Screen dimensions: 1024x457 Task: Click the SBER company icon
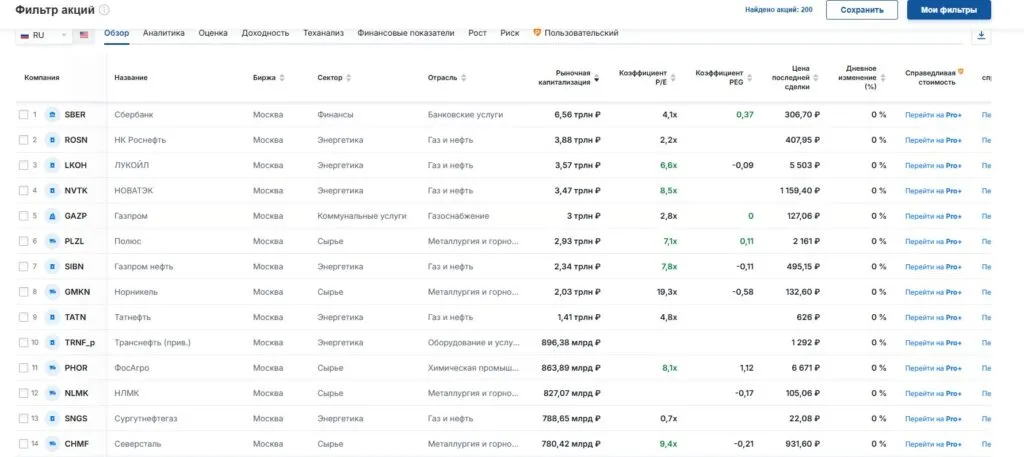pyautogui.click(x=51, y=115)
